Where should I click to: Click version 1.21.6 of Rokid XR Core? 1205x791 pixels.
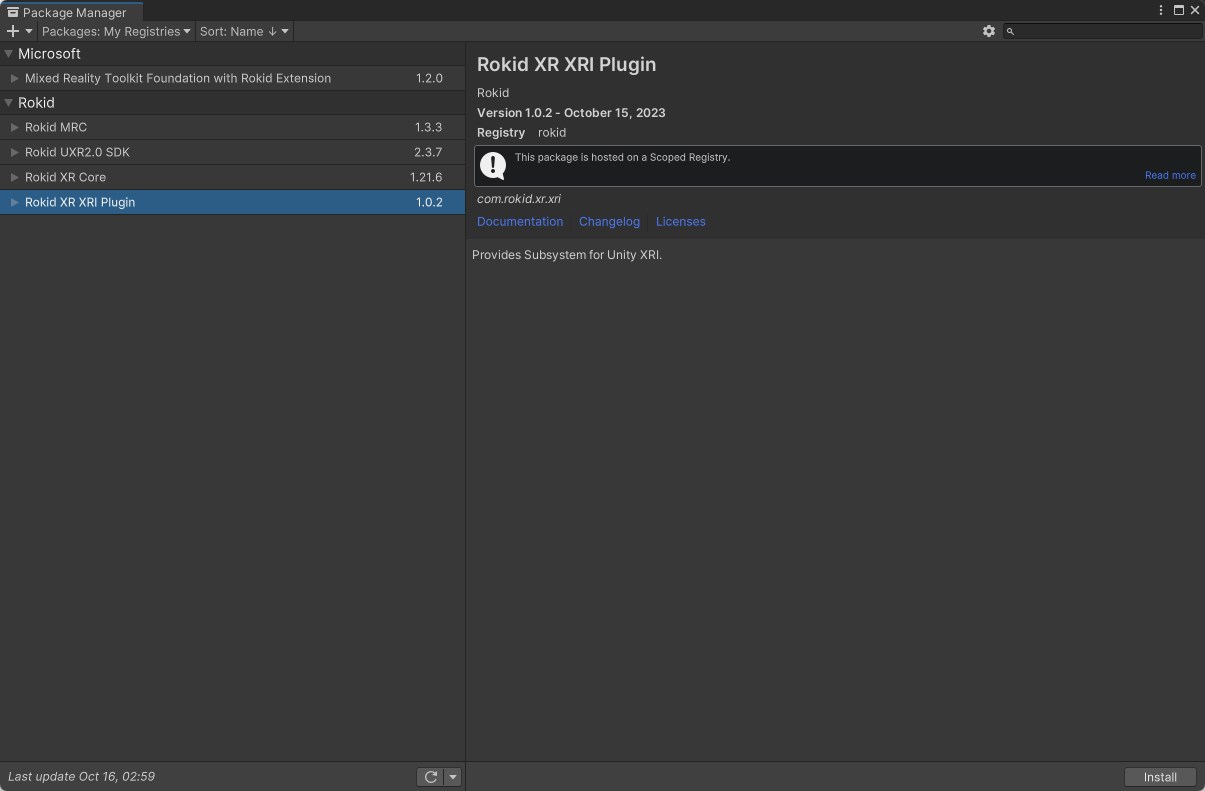point(426,177)
